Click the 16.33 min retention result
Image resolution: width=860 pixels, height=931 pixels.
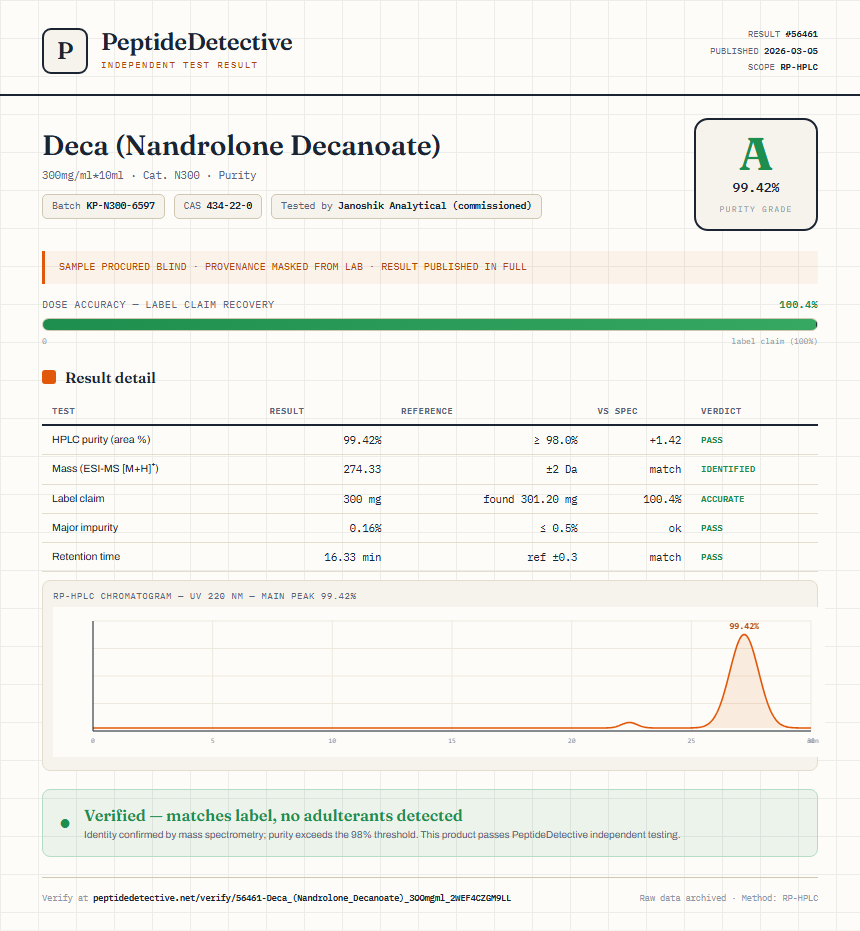coord(353,557)
